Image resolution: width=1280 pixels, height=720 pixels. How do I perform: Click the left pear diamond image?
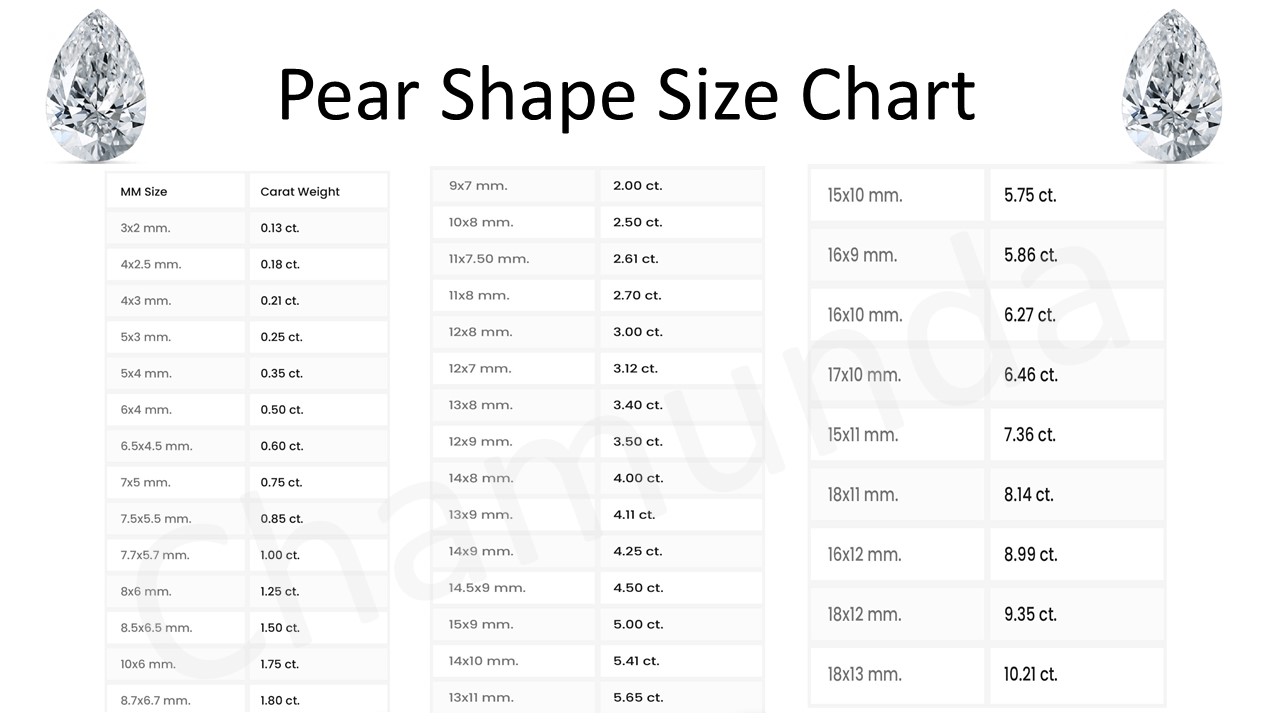click(96, 86)
